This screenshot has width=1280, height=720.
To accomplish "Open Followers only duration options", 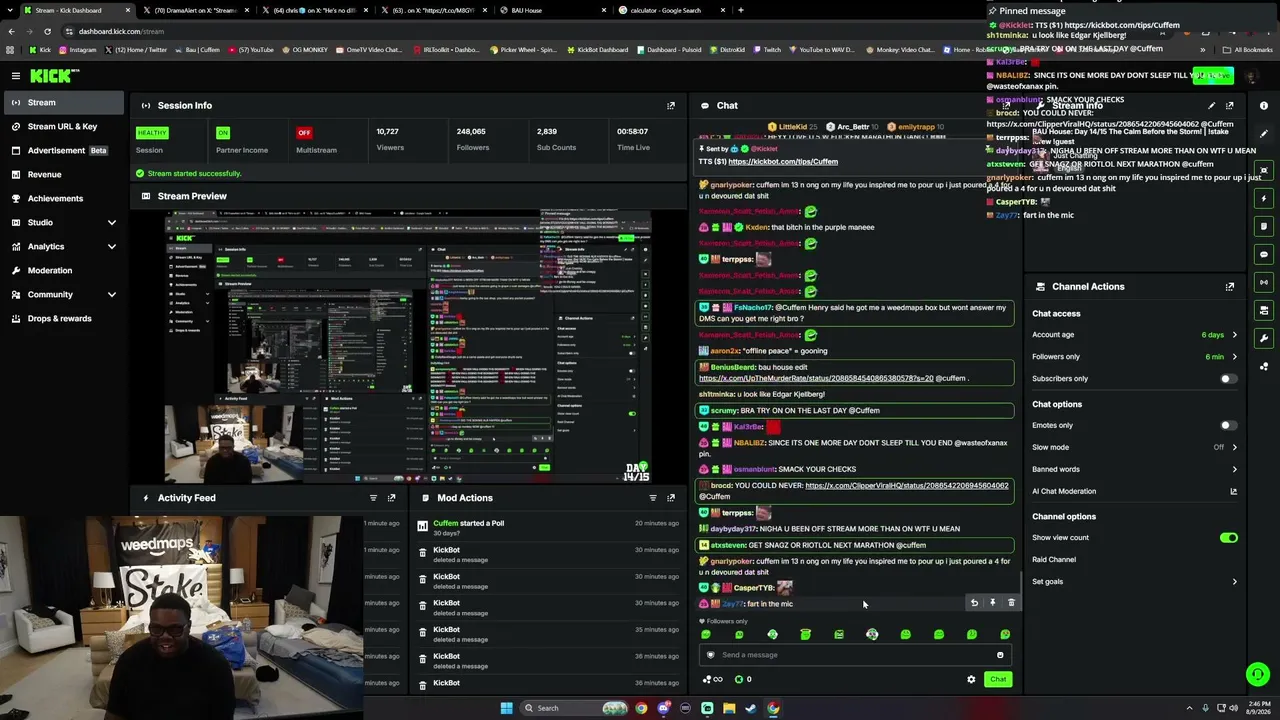I will (1134, 357).
